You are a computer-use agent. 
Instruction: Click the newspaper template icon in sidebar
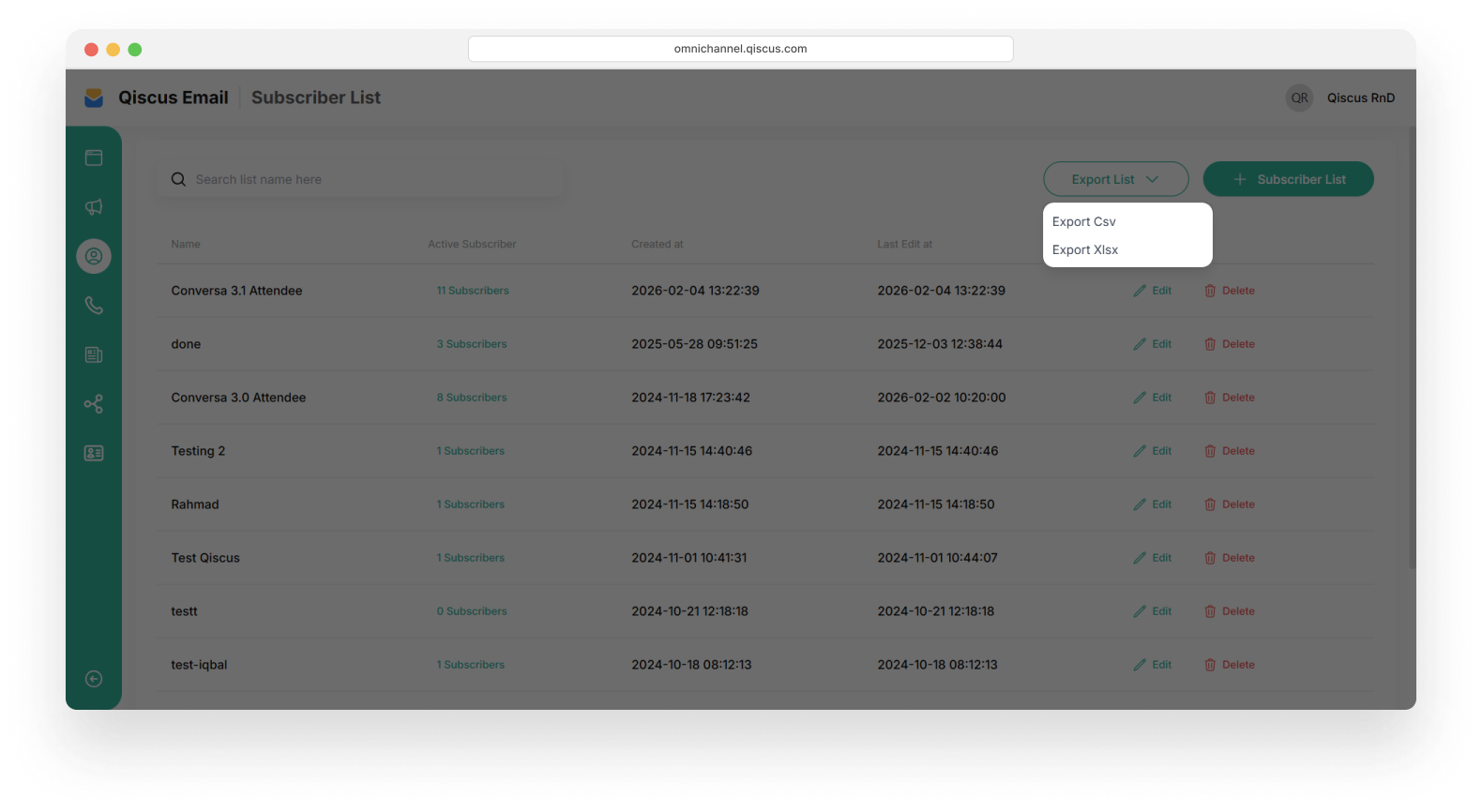94,354
